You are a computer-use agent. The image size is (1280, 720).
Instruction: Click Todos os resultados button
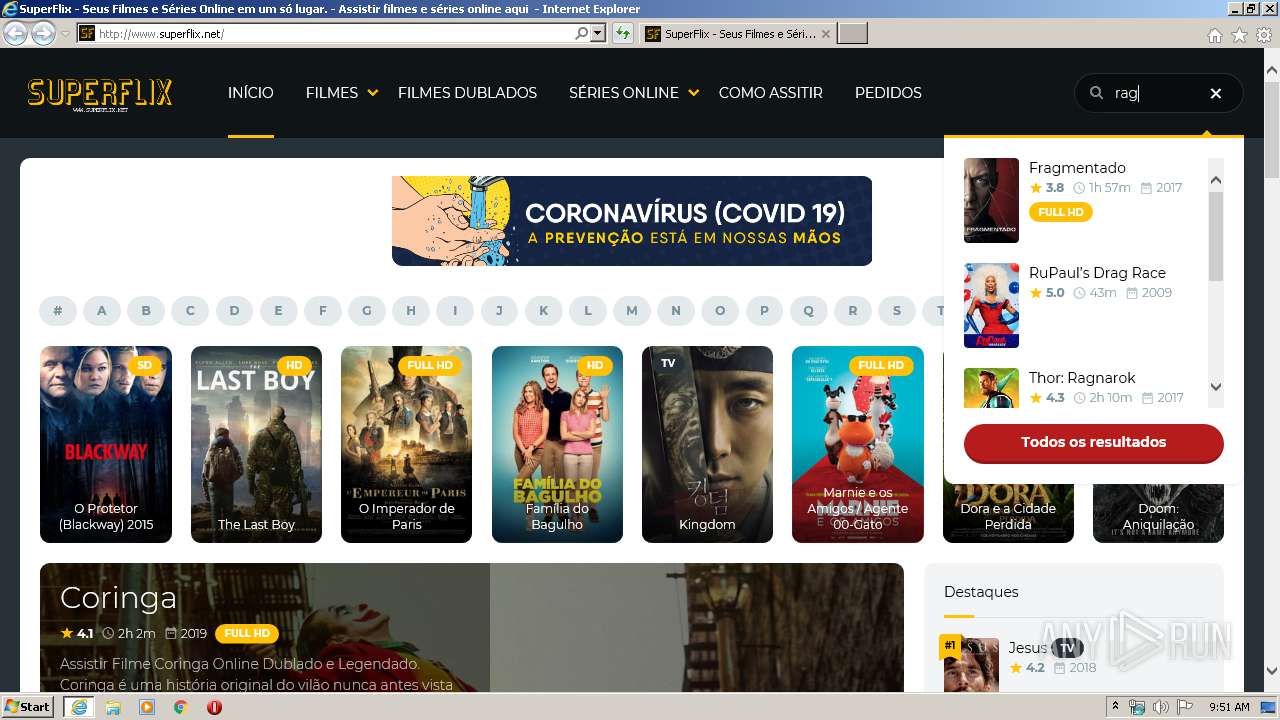1093,442
